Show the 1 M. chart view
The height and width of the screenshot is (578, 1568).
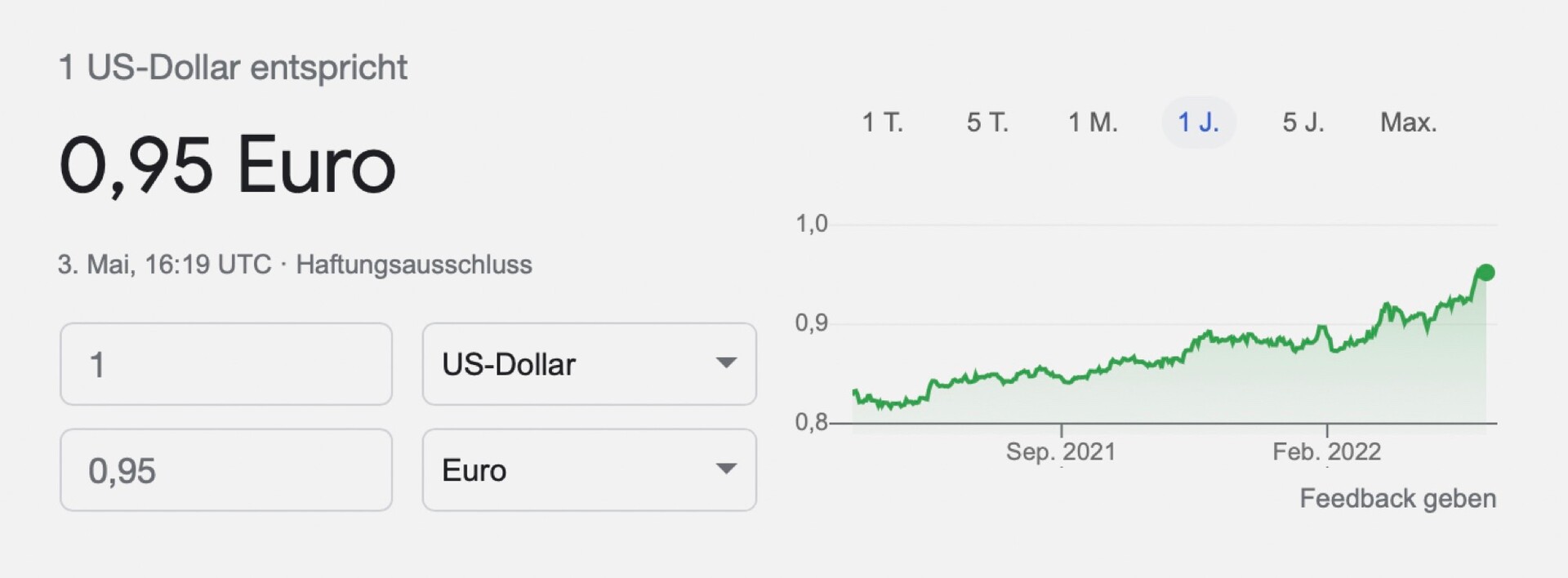tap(1093, 122)
